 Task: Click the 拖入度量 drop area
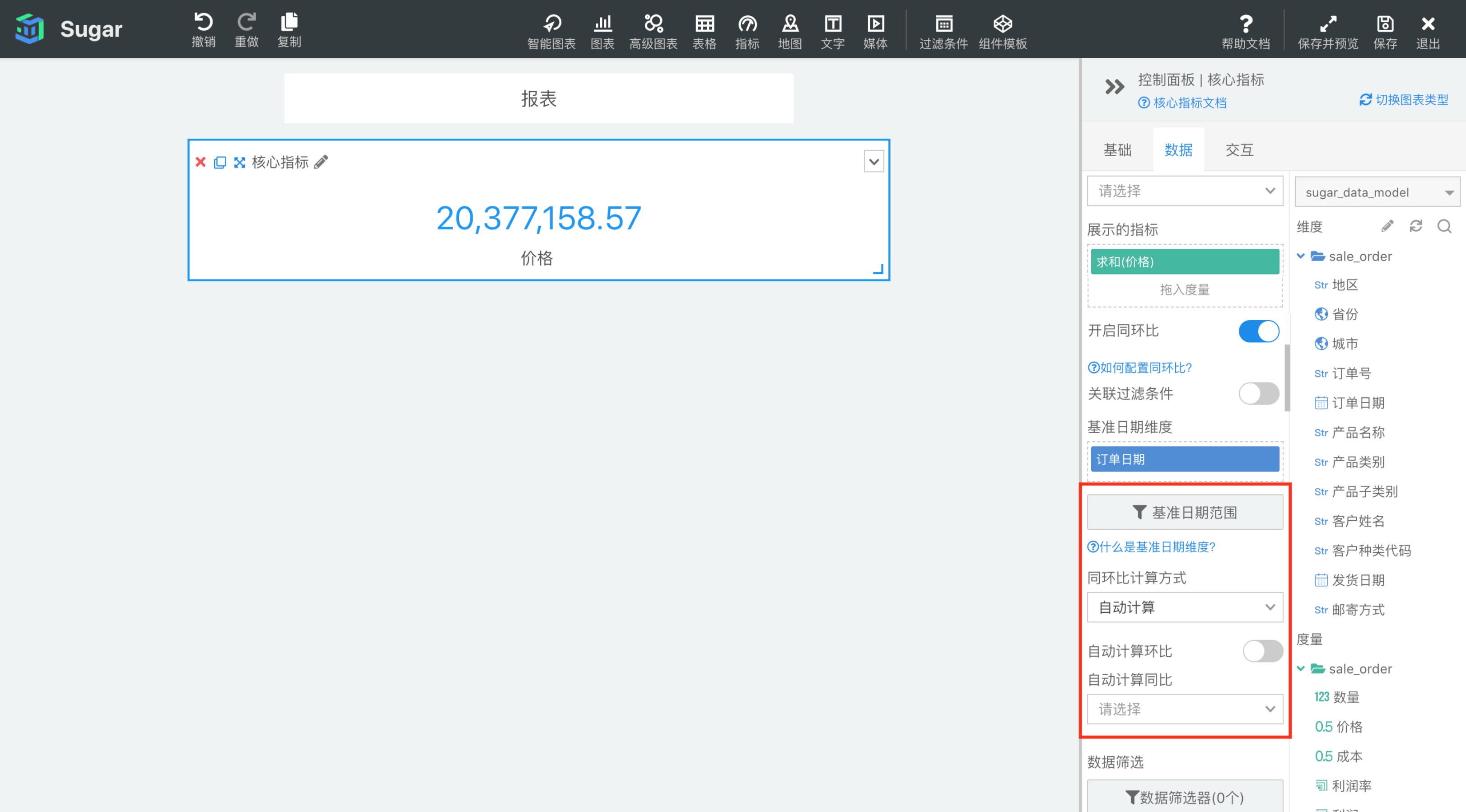pyautogui.click(x=1185, y=289)
